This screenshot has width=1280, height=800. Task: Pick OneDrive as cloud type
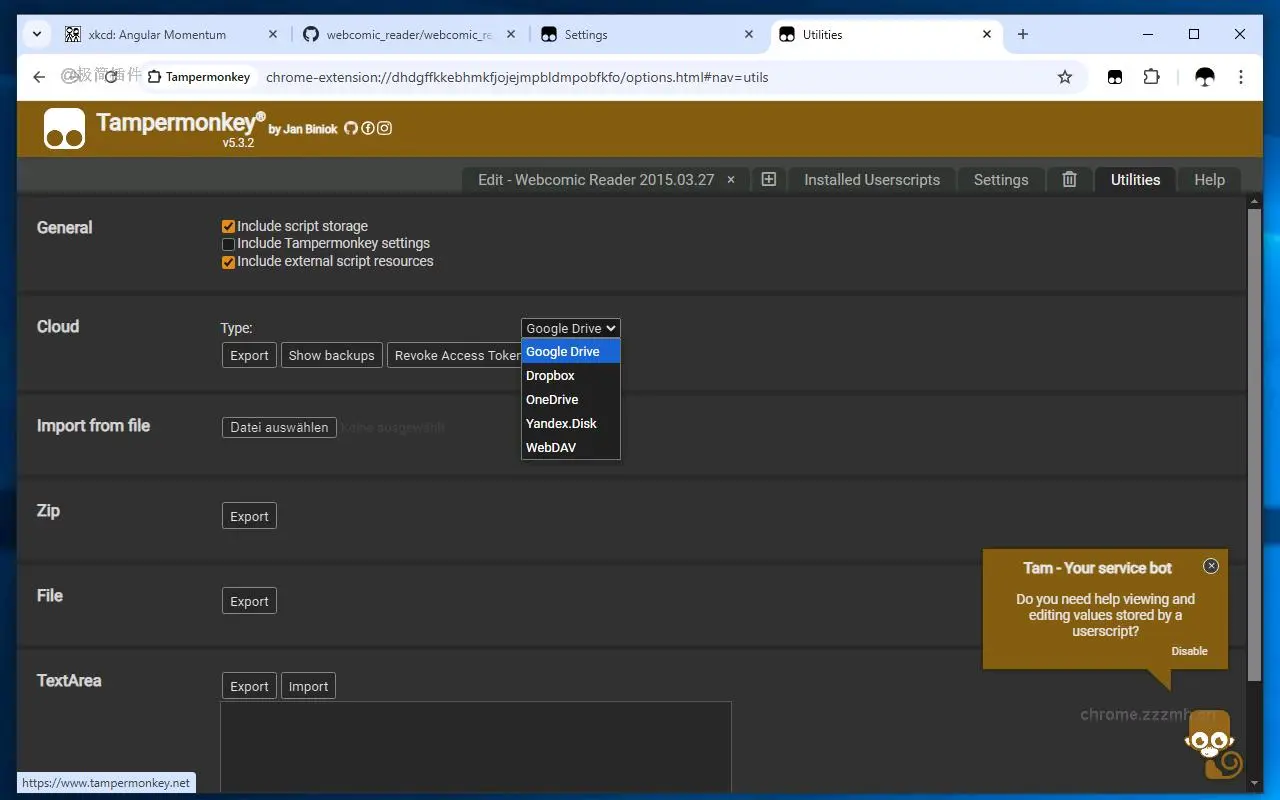552,400
